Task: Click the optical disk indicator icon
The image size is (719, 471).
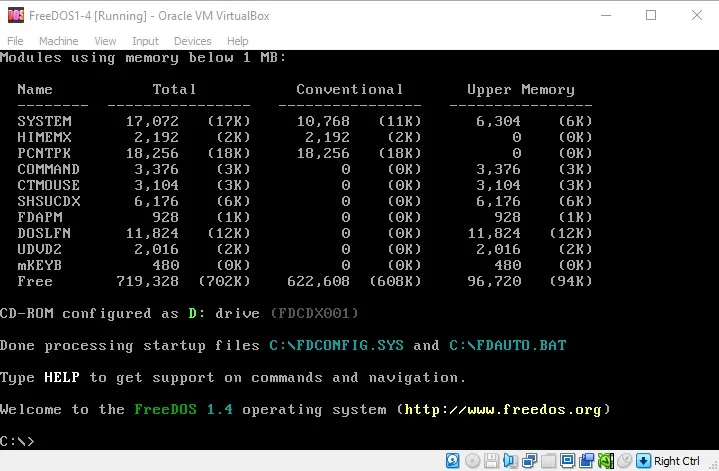Action: [x=472, y=460]
